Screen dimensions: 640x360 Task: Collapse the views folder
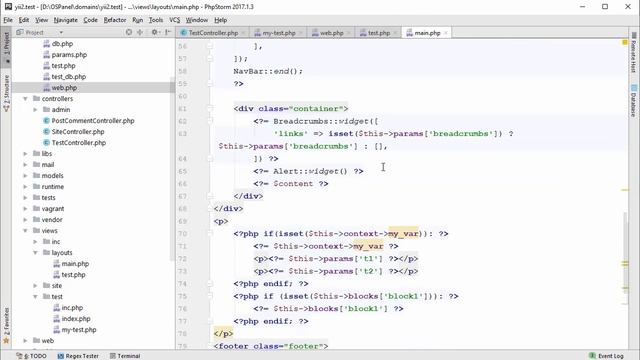tap(25, 231)
